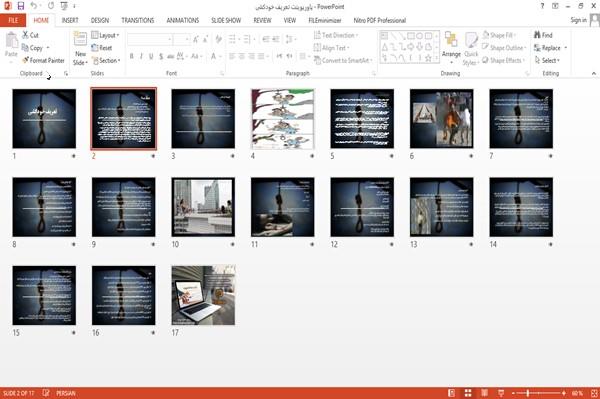Click 60% zoom level
This screenshot has width=600, height=399.
[x=577, y=393]
